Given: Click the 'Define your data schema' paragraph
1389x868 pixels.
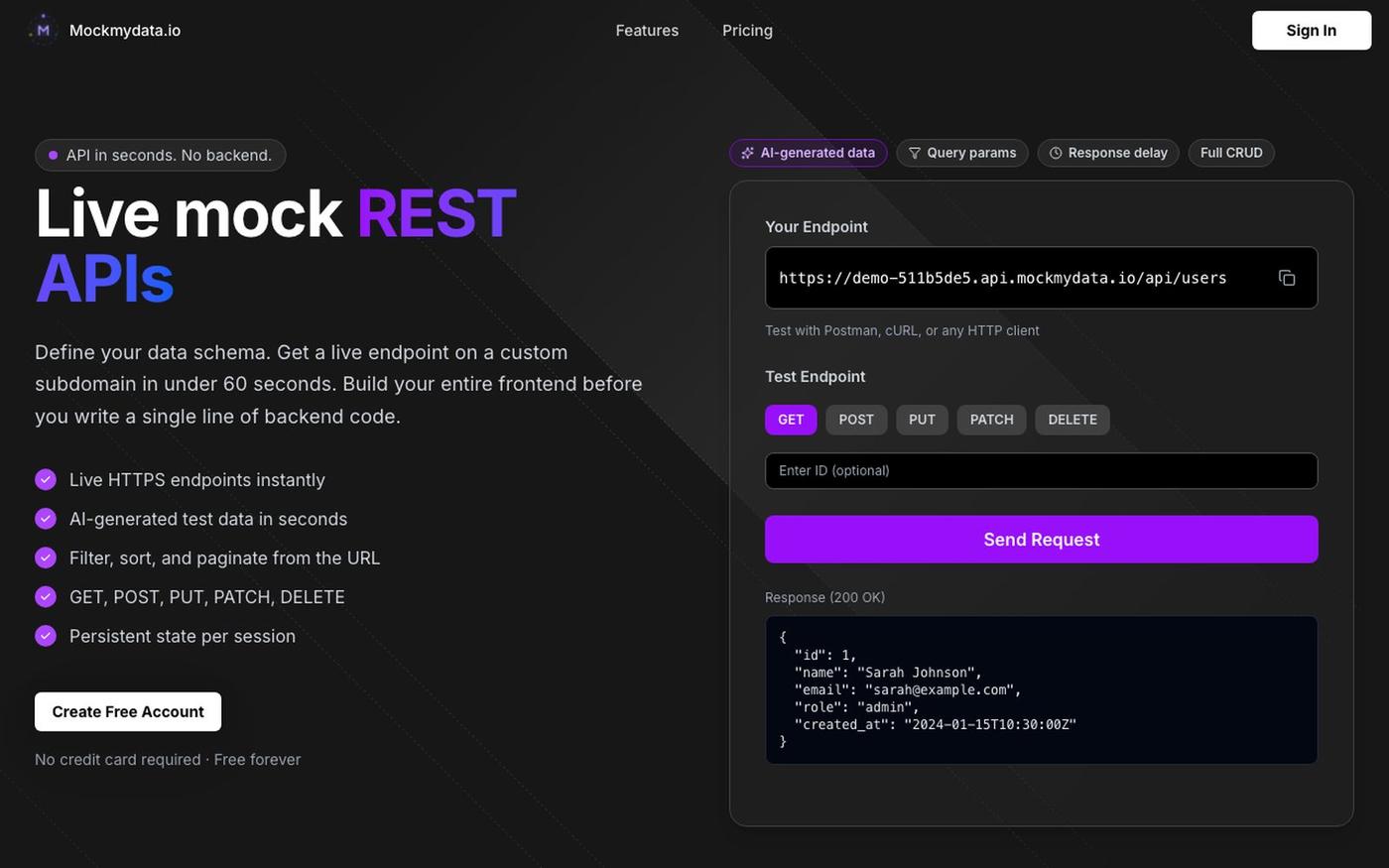Looking at the screenshot, I should (x=338, y=384).
